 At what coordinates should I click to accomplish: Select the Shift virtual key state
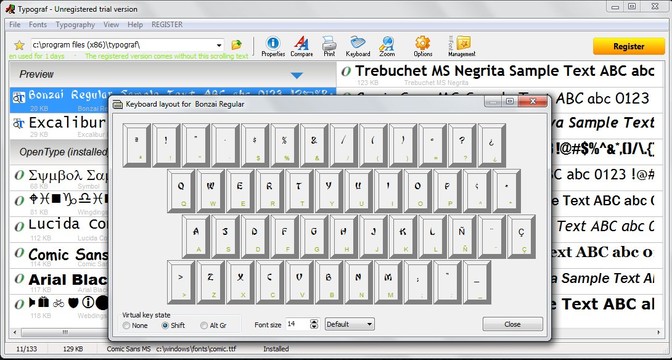click(173, 326)
